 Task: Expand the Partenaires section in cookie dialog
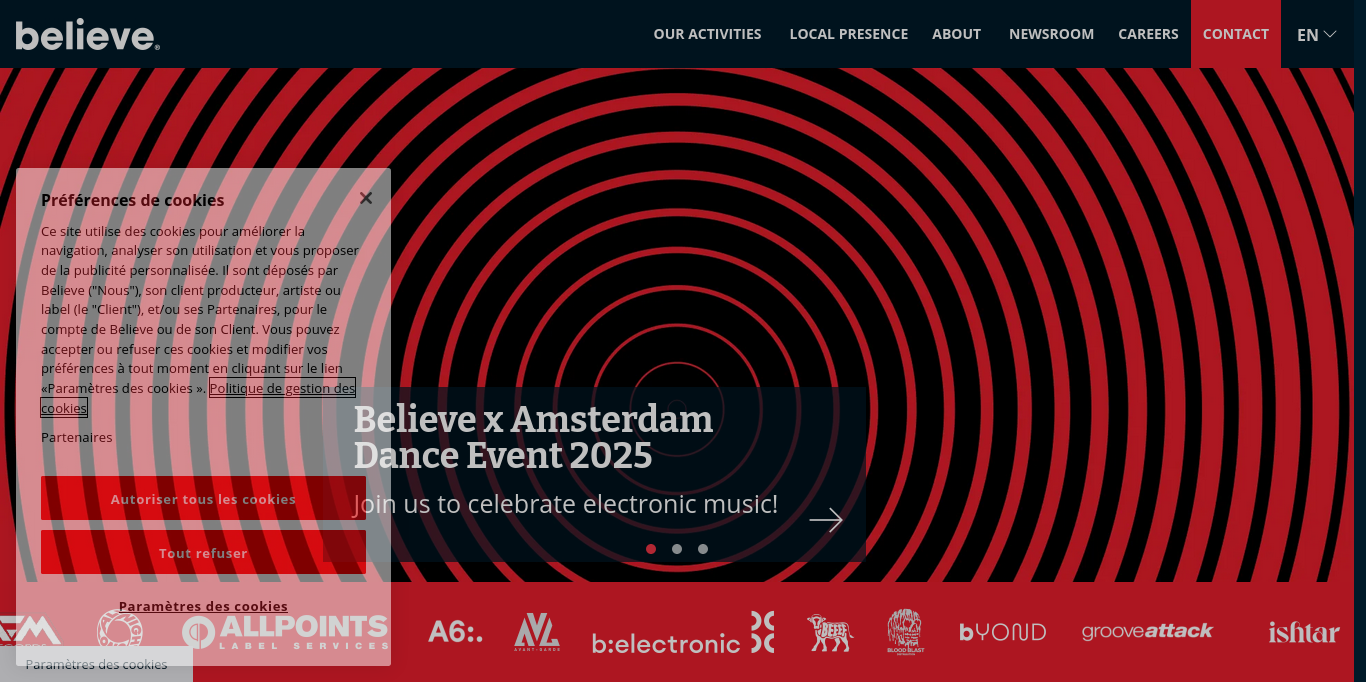tap(76, 437)
